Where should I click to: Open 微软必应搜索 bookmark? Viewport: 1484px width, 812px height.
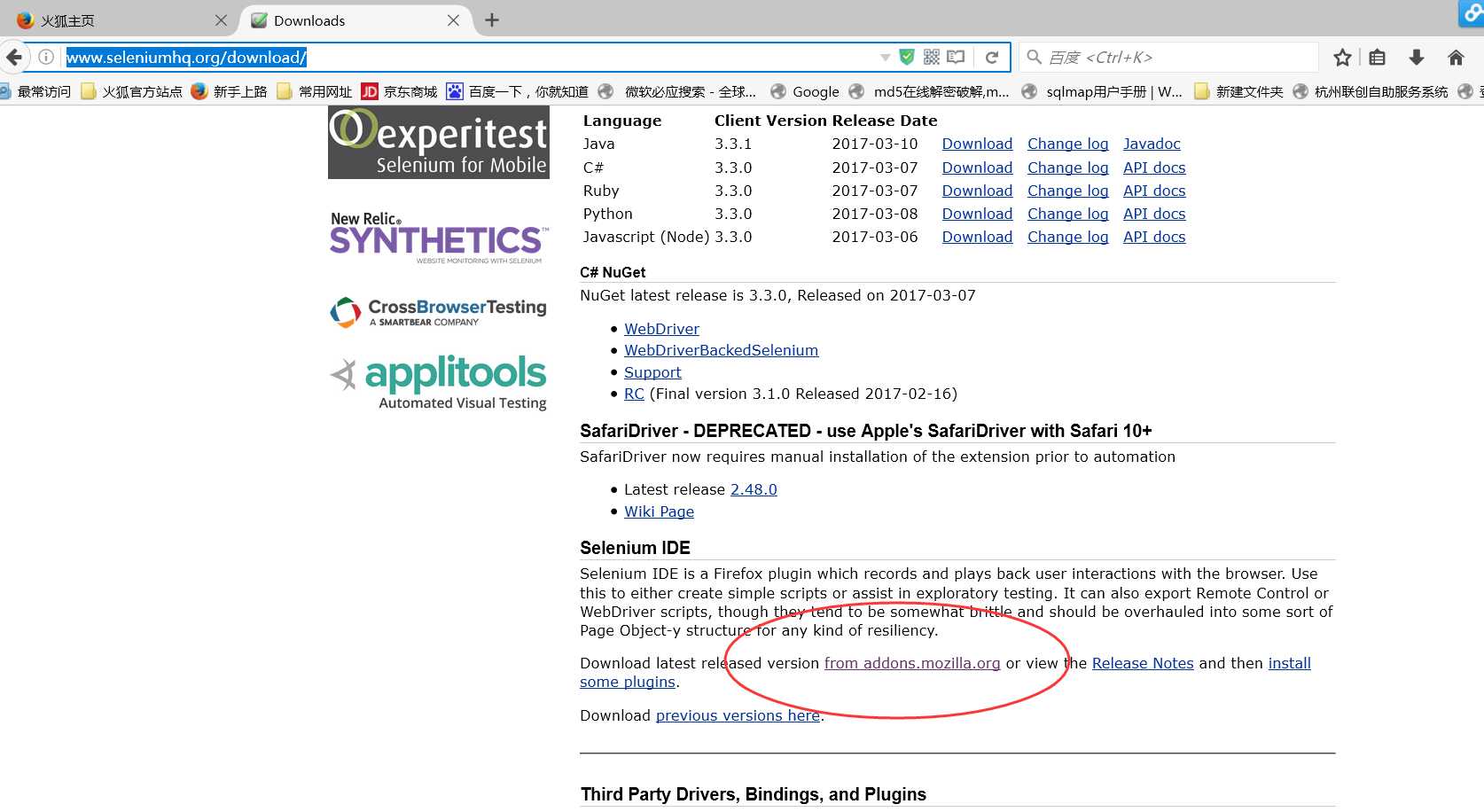click(x=677, y=91)
